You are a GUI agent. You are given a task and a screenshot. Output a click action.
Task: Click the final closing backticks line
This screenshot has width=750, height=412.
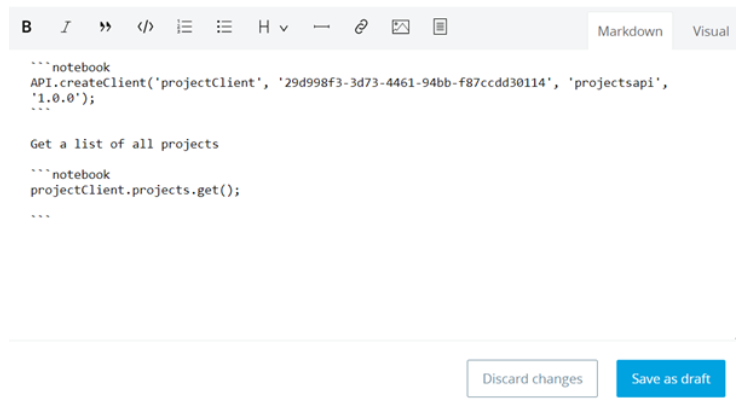(x=41, y=213)
